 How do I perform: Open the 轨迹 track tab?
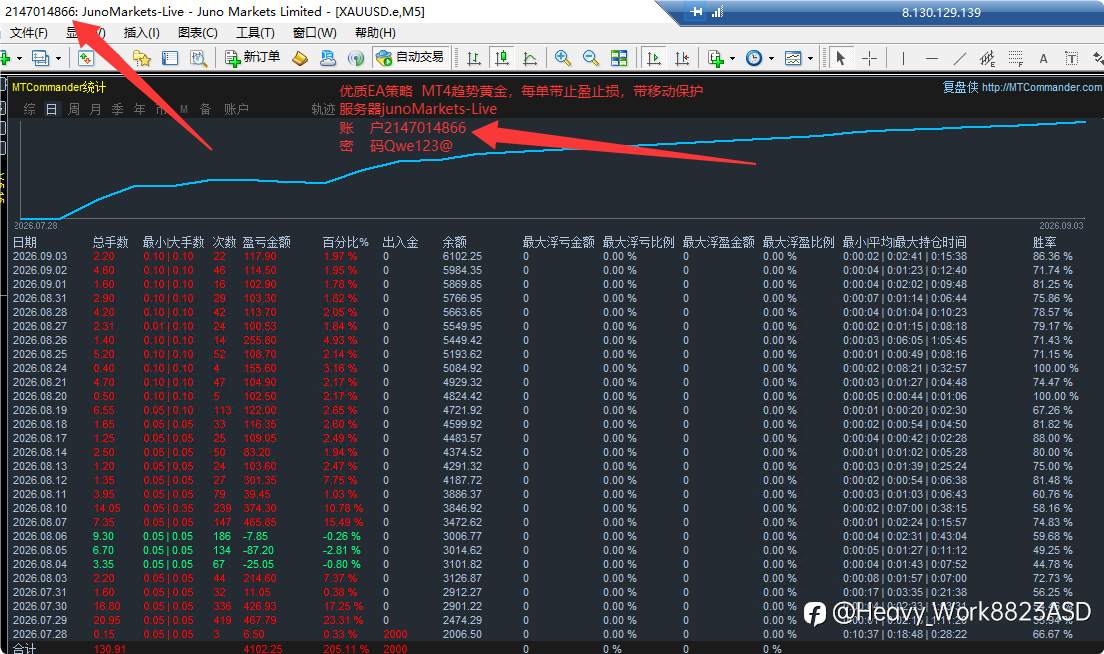[323, 109]
